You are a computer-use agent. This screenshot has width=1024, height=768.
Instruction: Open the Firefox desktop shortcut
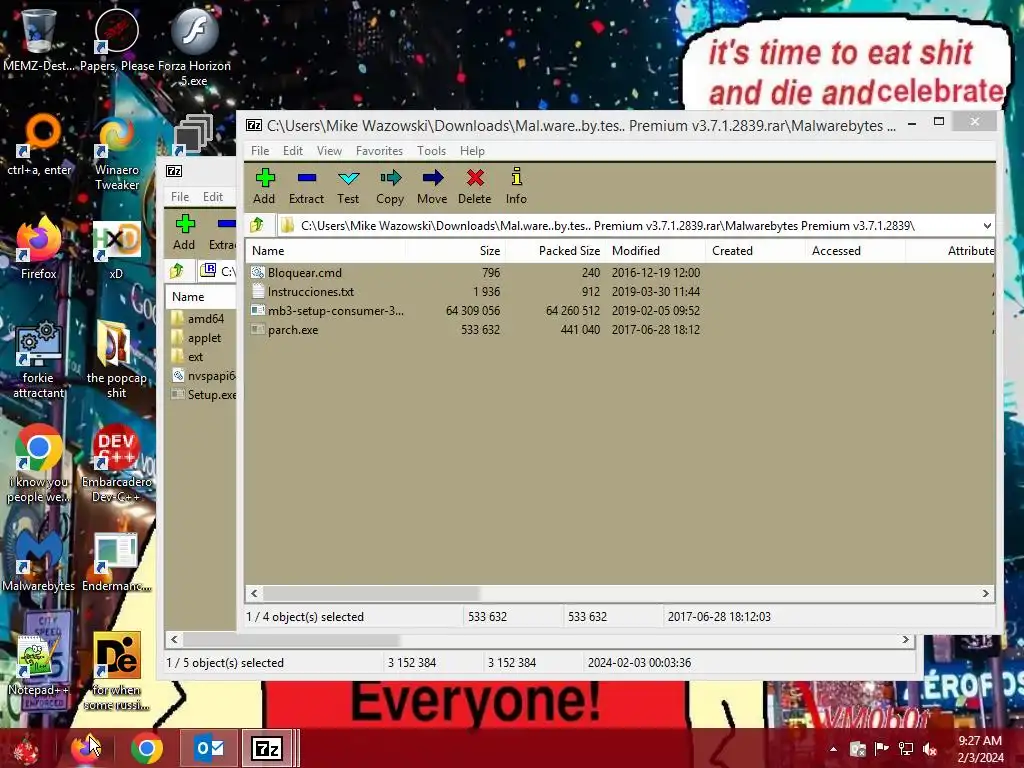tap(39, 248)
